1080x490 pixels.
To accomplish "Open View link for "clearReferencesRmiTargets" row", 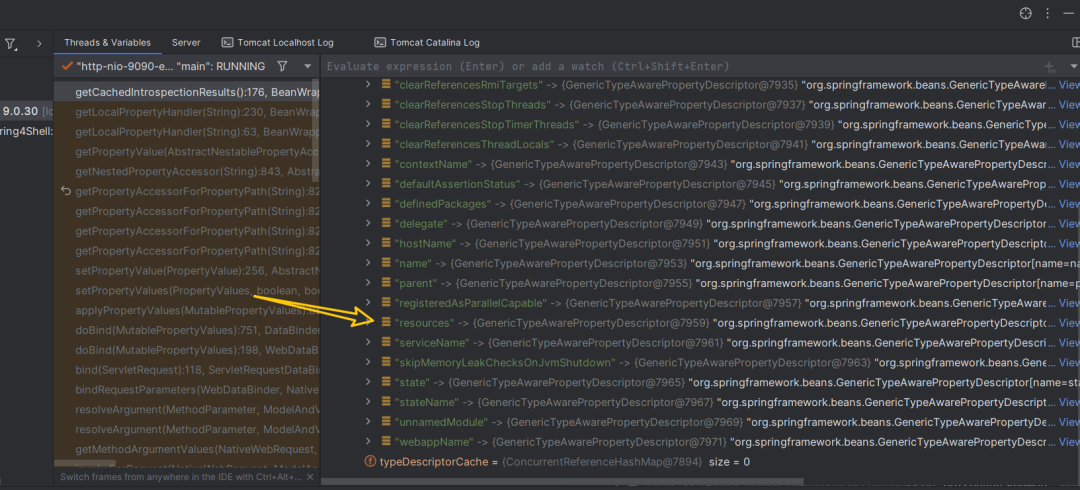I will [1069, 85].
